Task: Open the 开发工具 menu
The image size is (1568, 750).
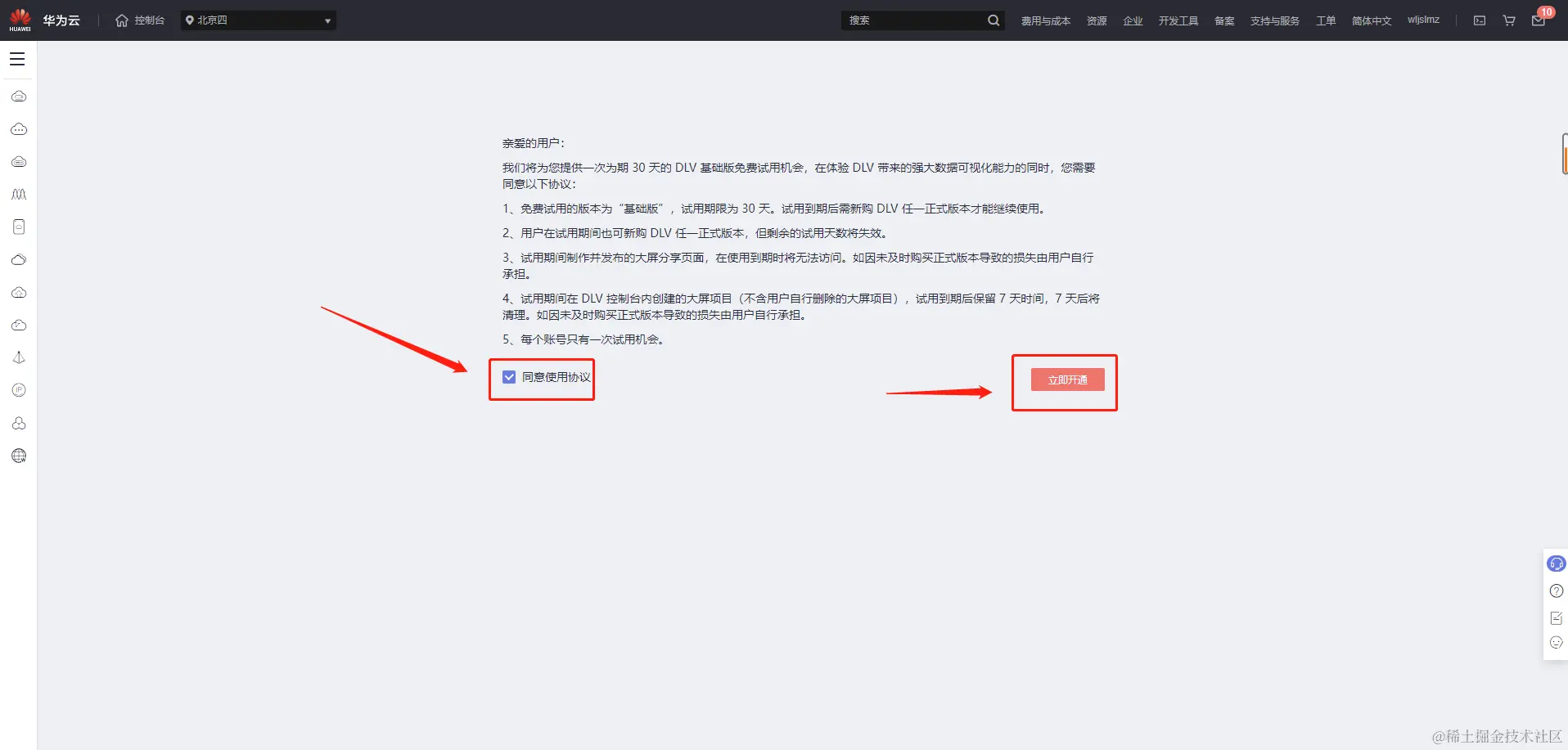Action: pos(1178,20)
